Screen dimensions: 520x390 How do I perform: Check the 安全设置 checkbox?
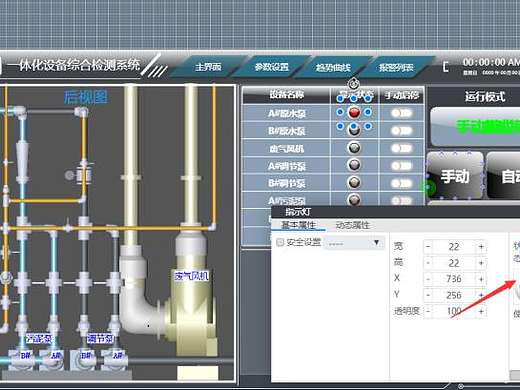280,242
